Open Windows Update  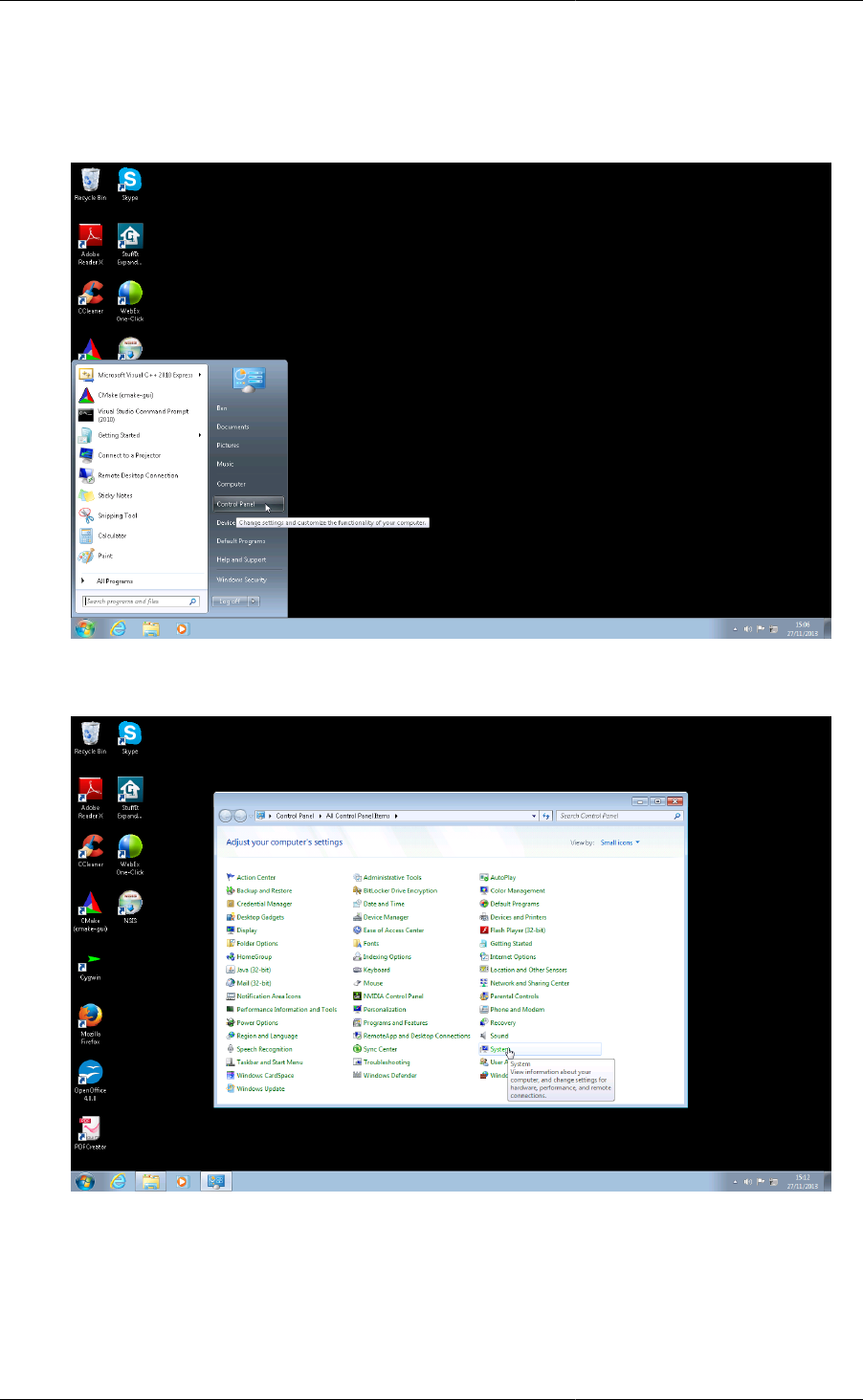(x=255, y=1089)
